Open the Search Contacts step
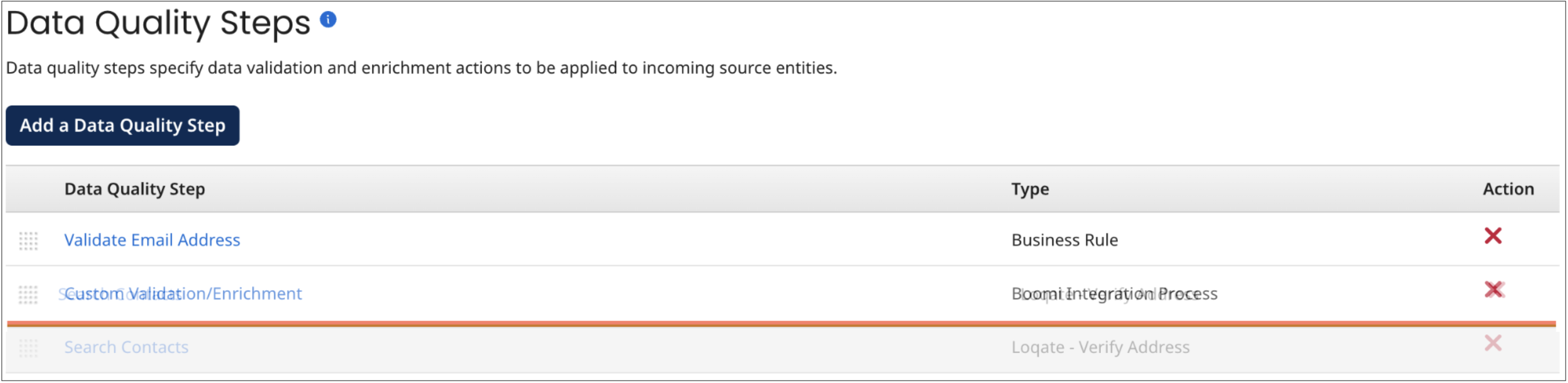 (127, 347)
